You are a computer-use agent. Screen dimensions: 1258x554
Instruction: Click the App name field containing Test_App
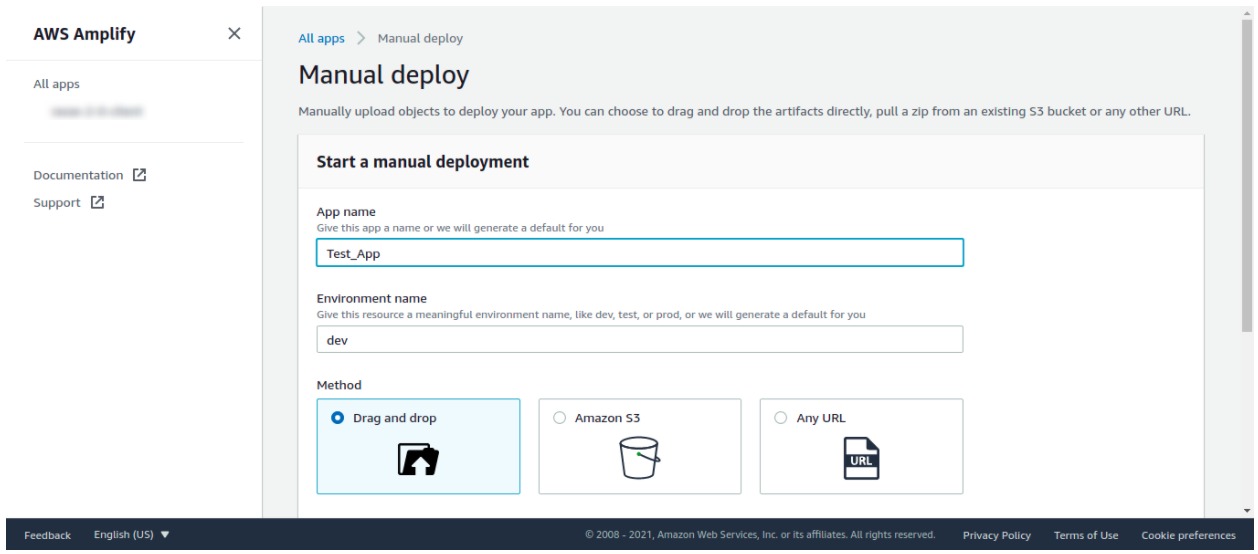click(640, 253)
